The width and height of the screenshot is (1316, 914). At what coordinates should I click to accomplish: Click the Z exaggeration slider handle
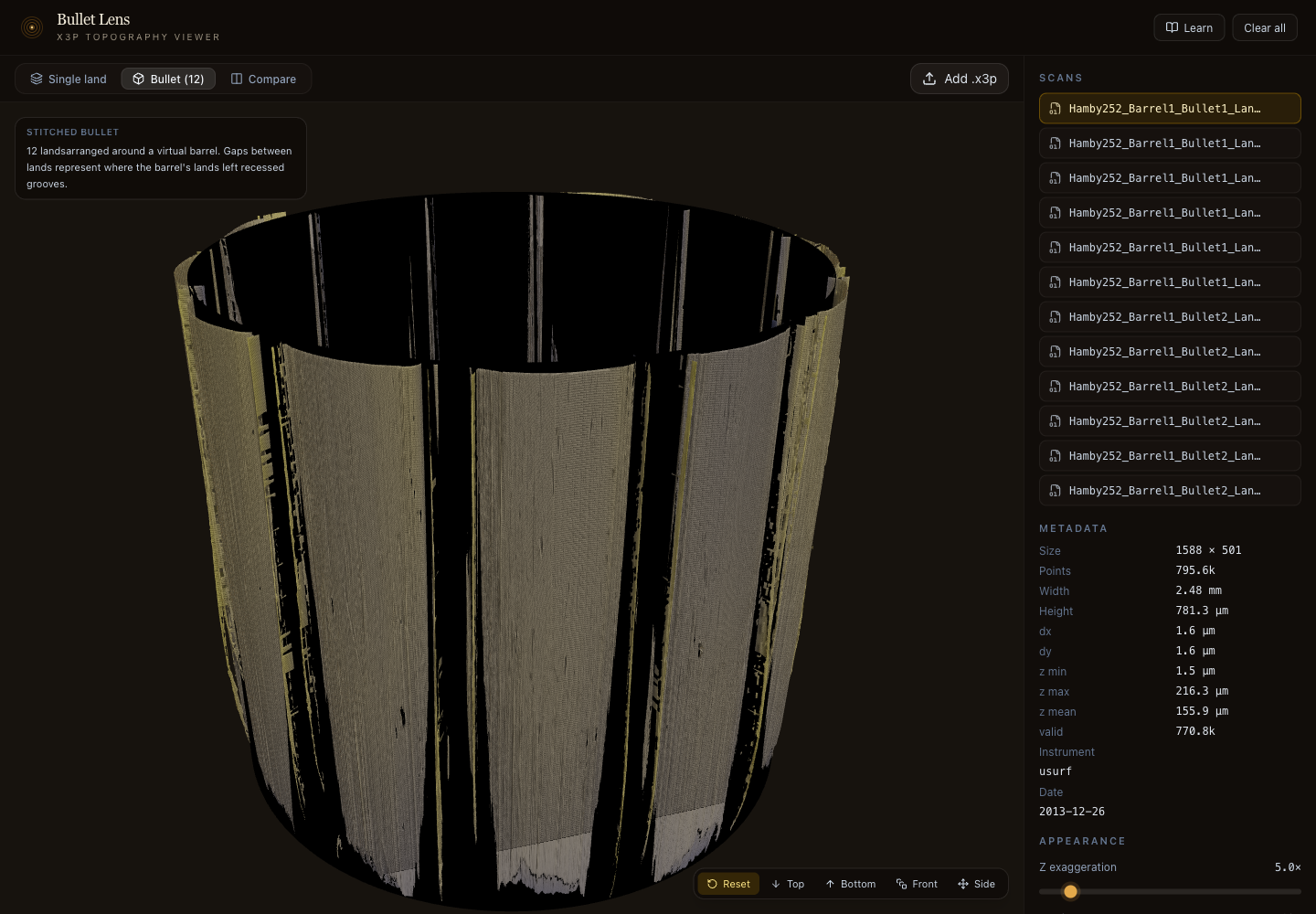1070,891
